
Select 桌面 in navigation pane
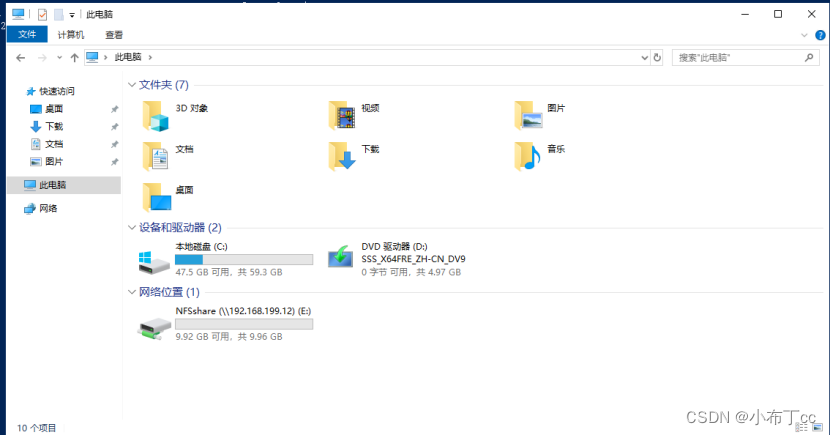54,109
